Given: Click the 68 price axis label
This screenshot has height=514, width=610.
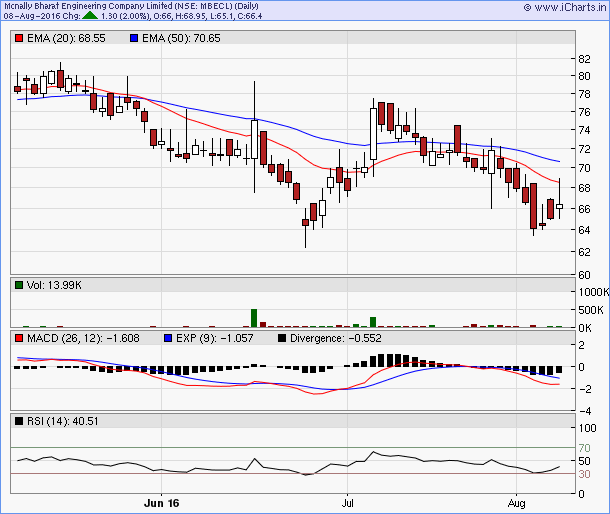Looking at the screenshot, I should [584, 188].
